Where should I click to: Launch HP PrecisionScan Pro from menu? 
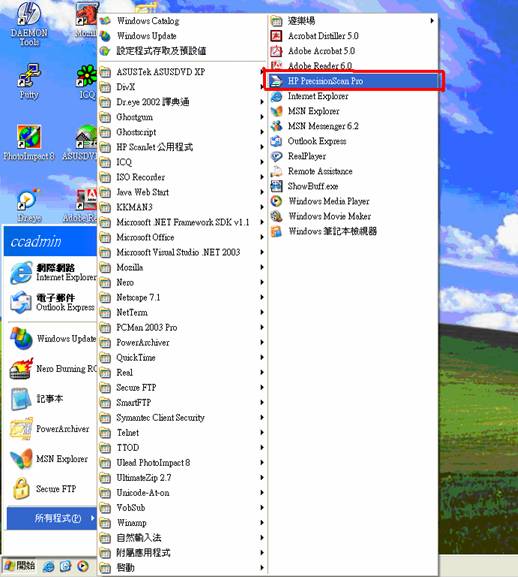pyautogui.click(x=353, y=81)
